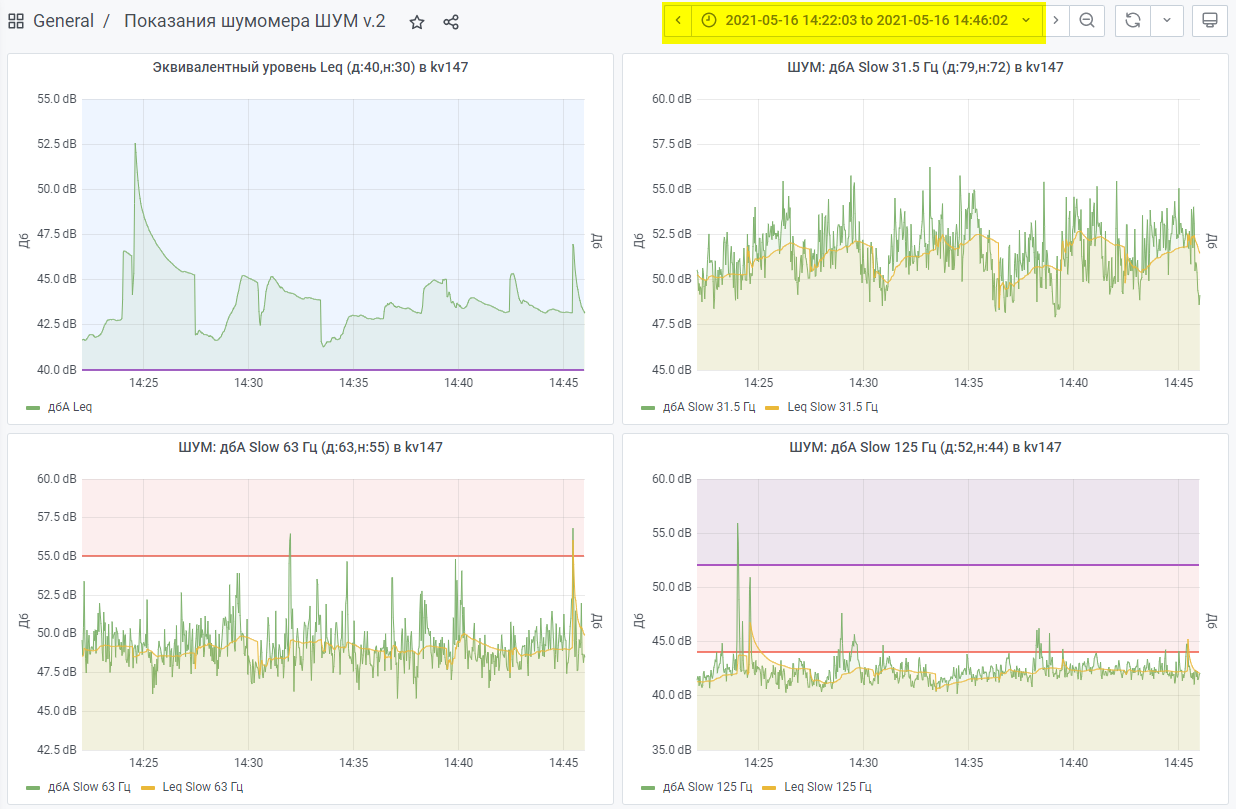
Task: Click the yellow Leq Slow 125 Гц swatch
Action: [x=771, y=787]
